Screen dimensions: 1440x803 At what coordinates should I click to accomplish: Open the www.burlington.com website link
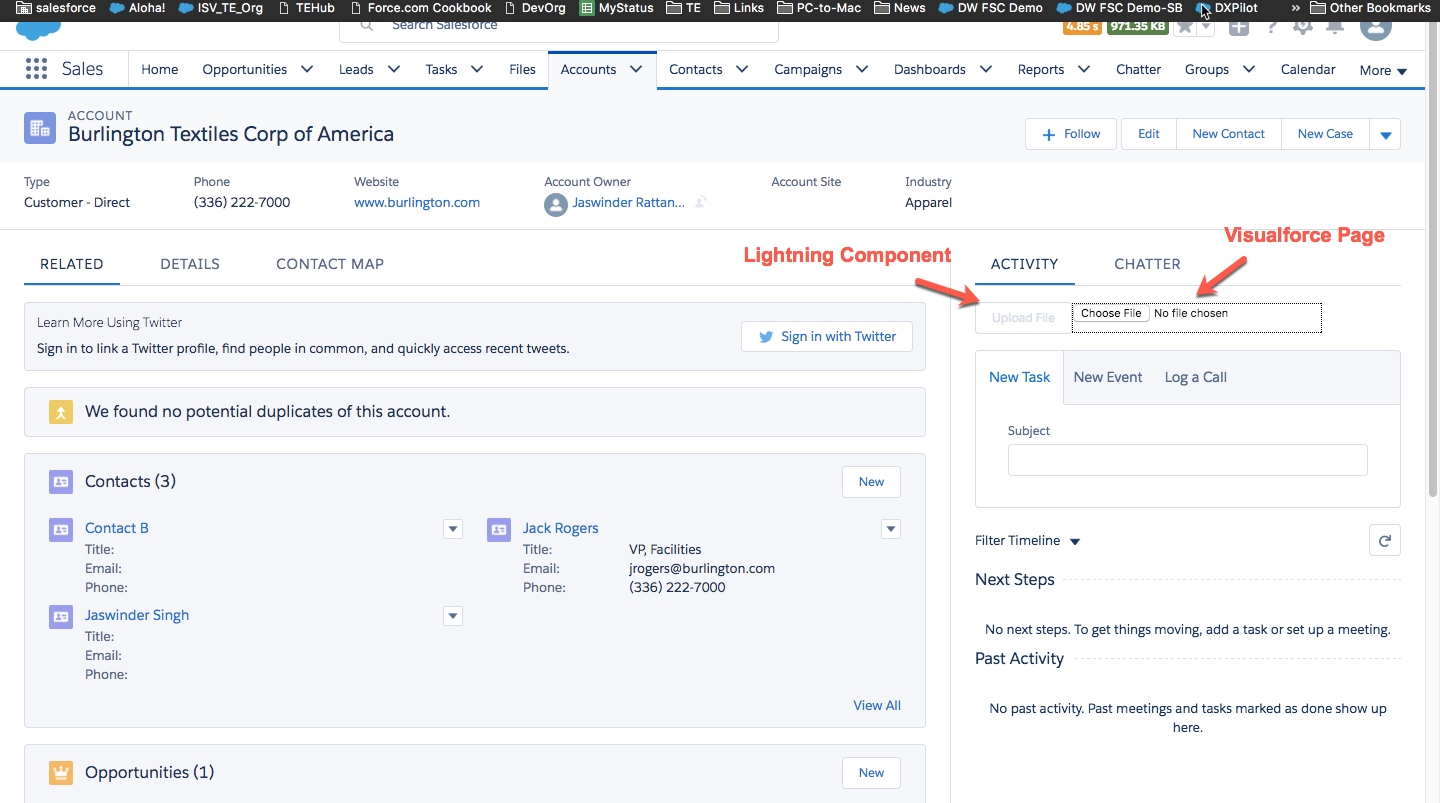pos(417,202)
